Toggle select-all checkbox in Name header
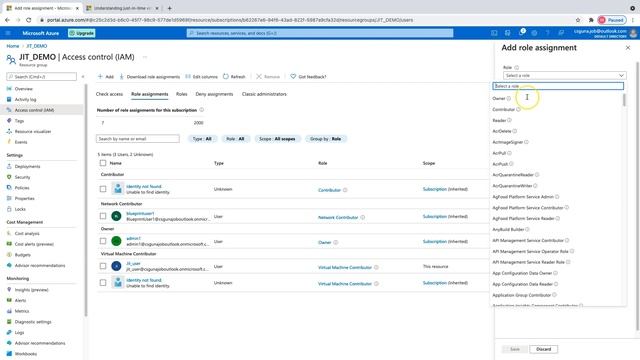The width and height of the screenshot is (640, 360). (103, 163)
